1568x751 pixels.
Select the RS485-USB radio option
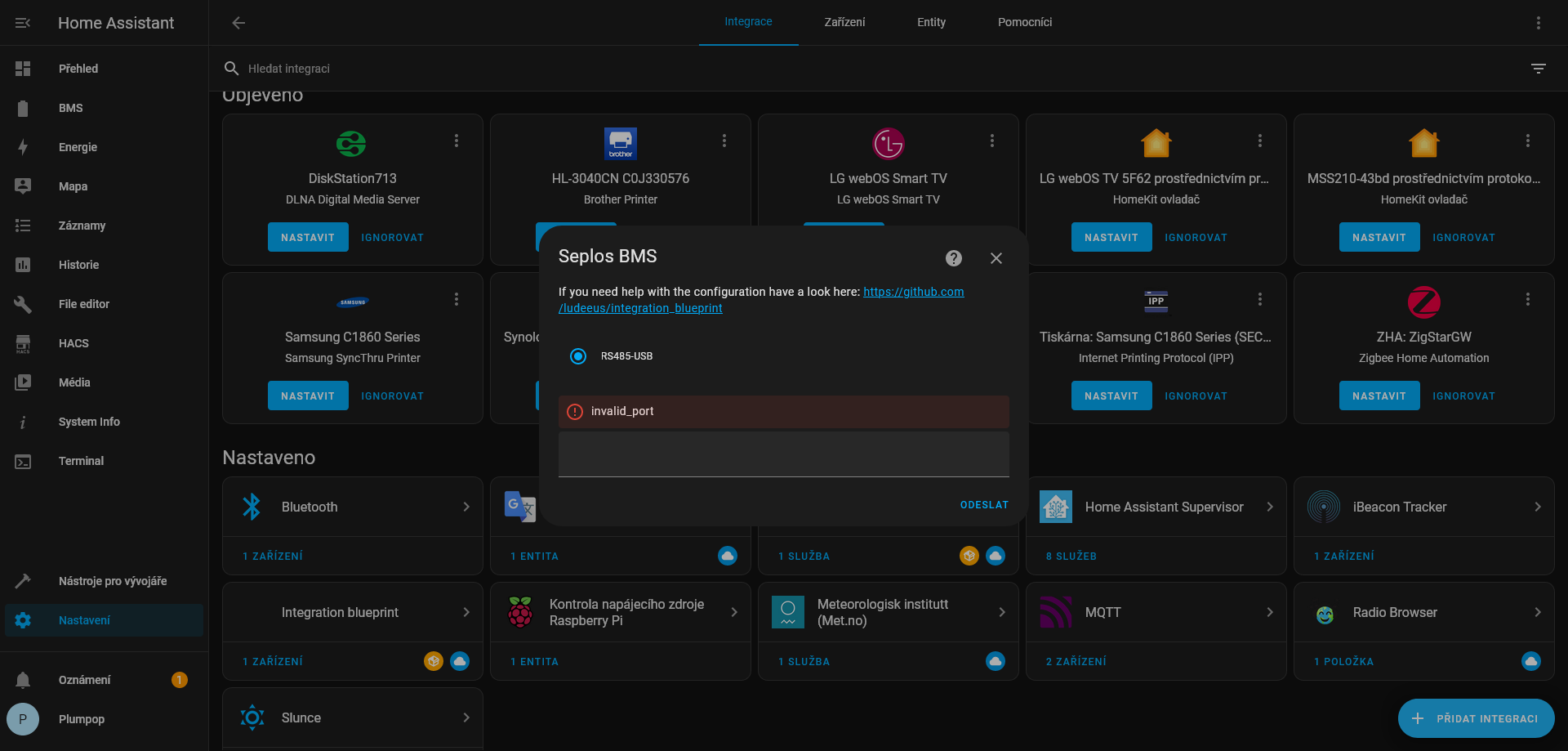pyautogui.click(x=578, y=356)
